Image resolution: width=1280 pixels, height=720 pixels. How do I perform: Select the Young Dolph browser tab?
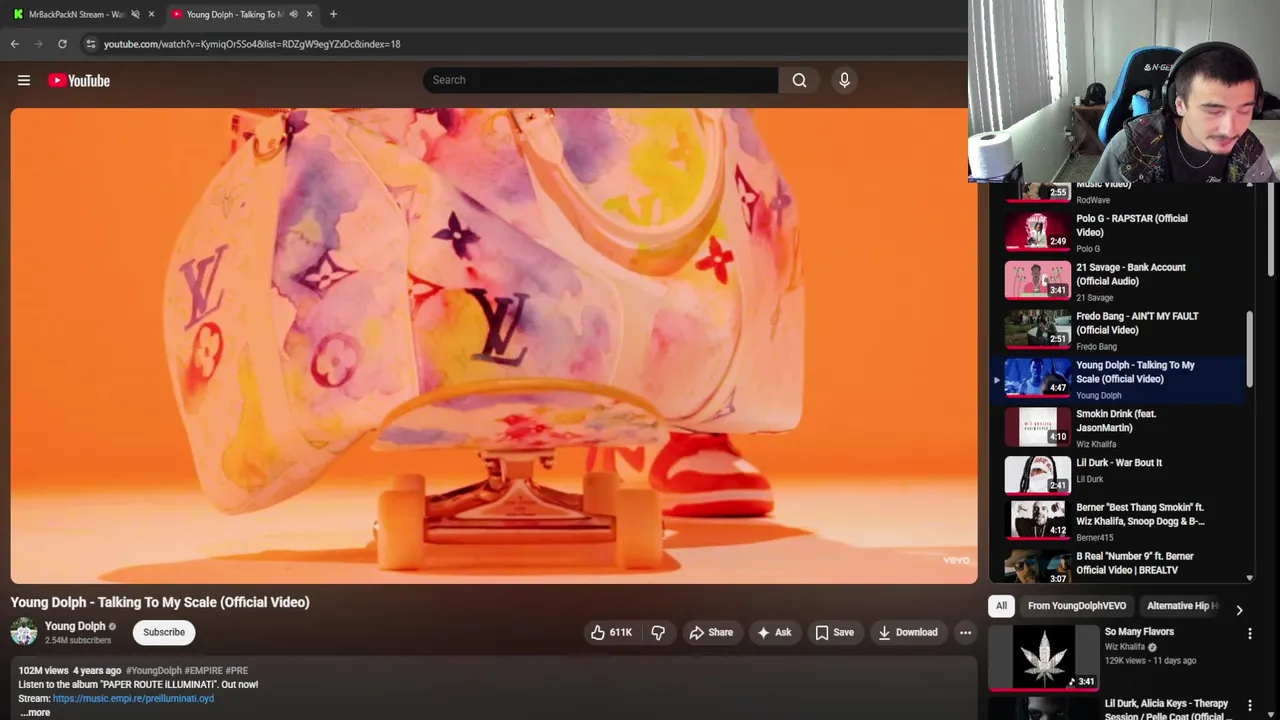coord(234,14)
